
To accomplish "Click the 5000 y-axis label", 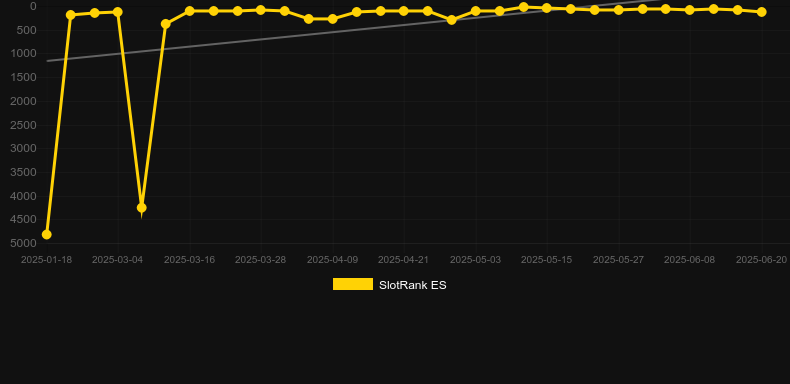I will tap(24, 243).
